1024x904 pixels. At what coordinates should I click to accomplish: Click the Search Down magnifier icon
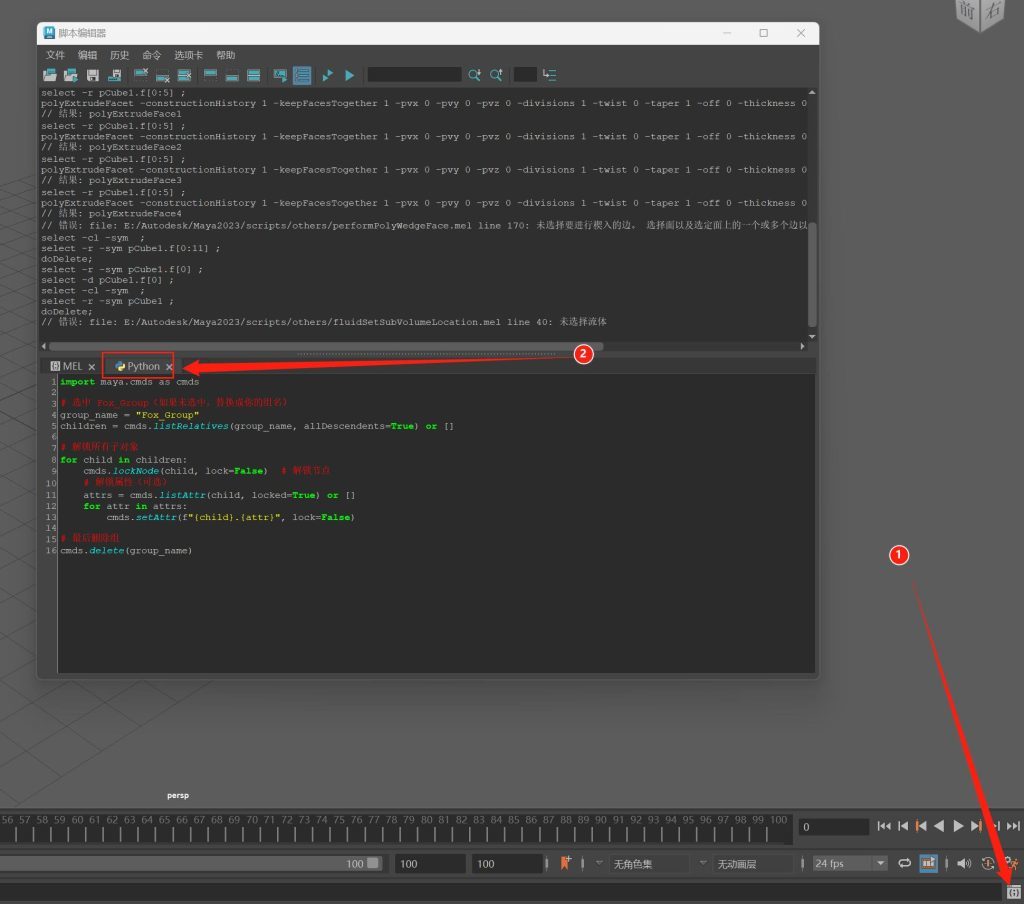tap(474, 75)
